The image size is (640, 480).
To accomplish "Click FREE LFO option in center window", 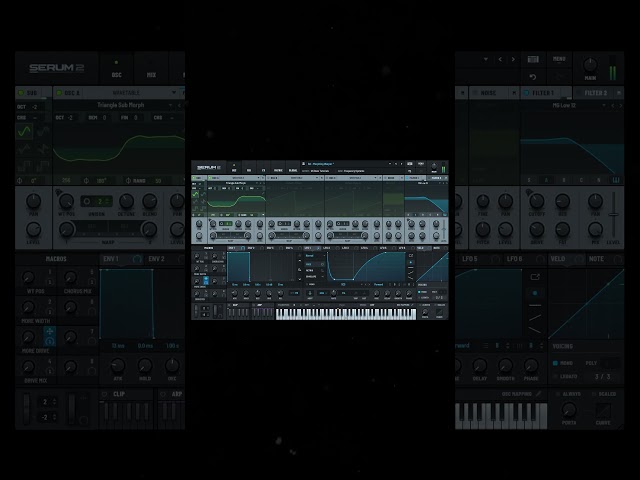I will [x=314, y=264].
